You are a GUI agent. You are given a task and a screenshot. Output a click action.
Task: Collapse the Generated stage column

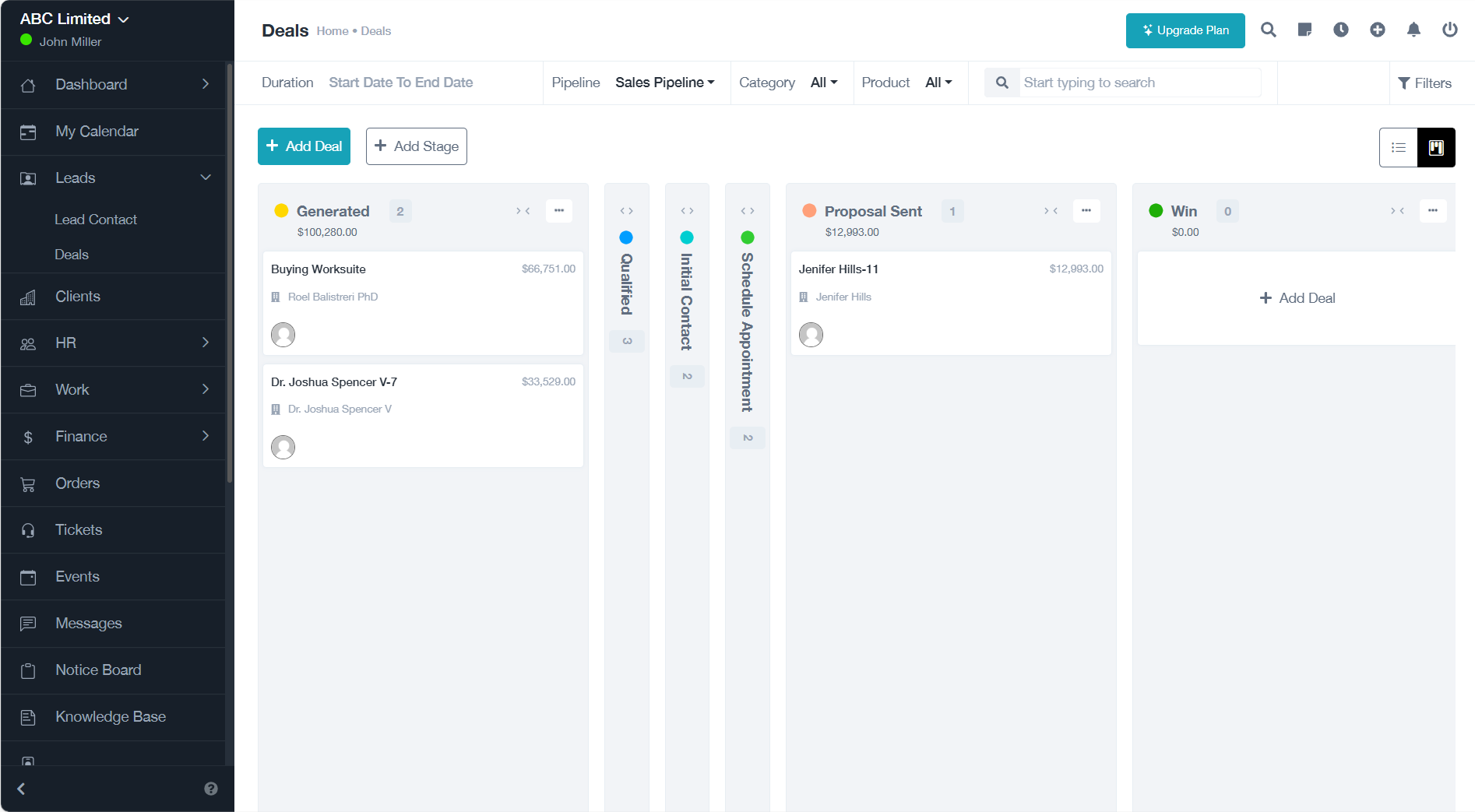[x=523, y=211]
